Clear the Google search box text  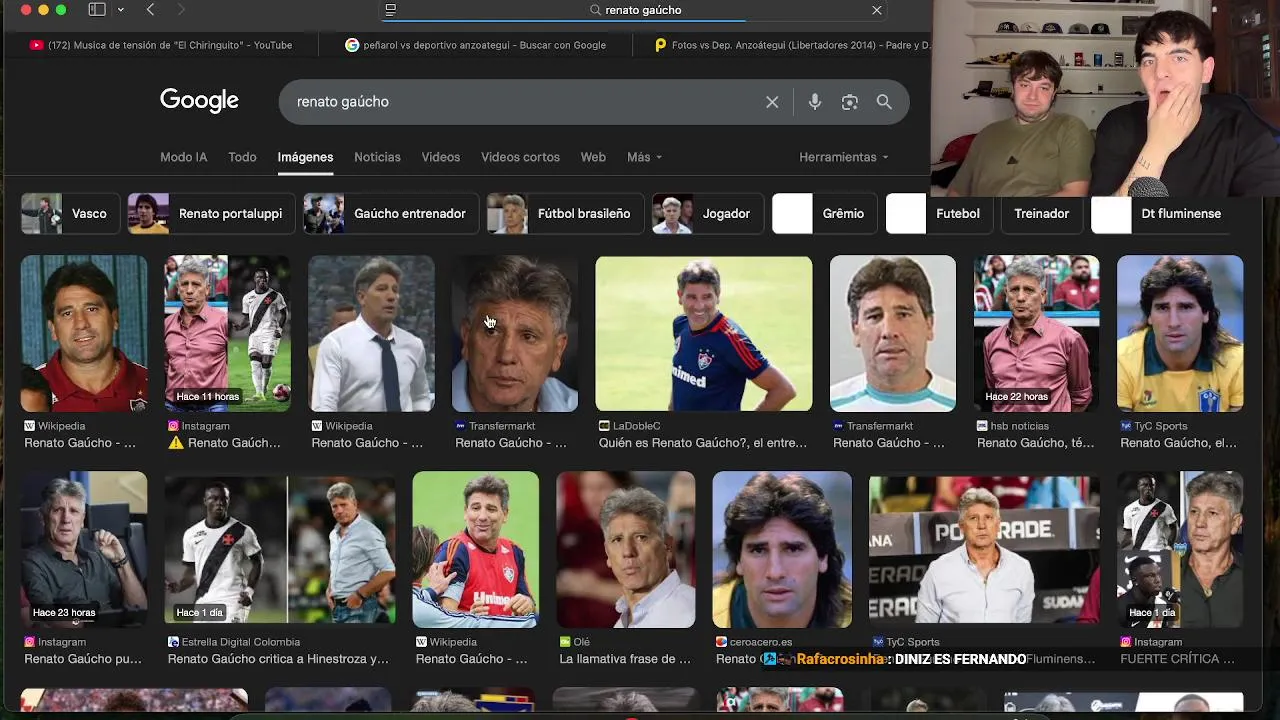tap(772, 102)
